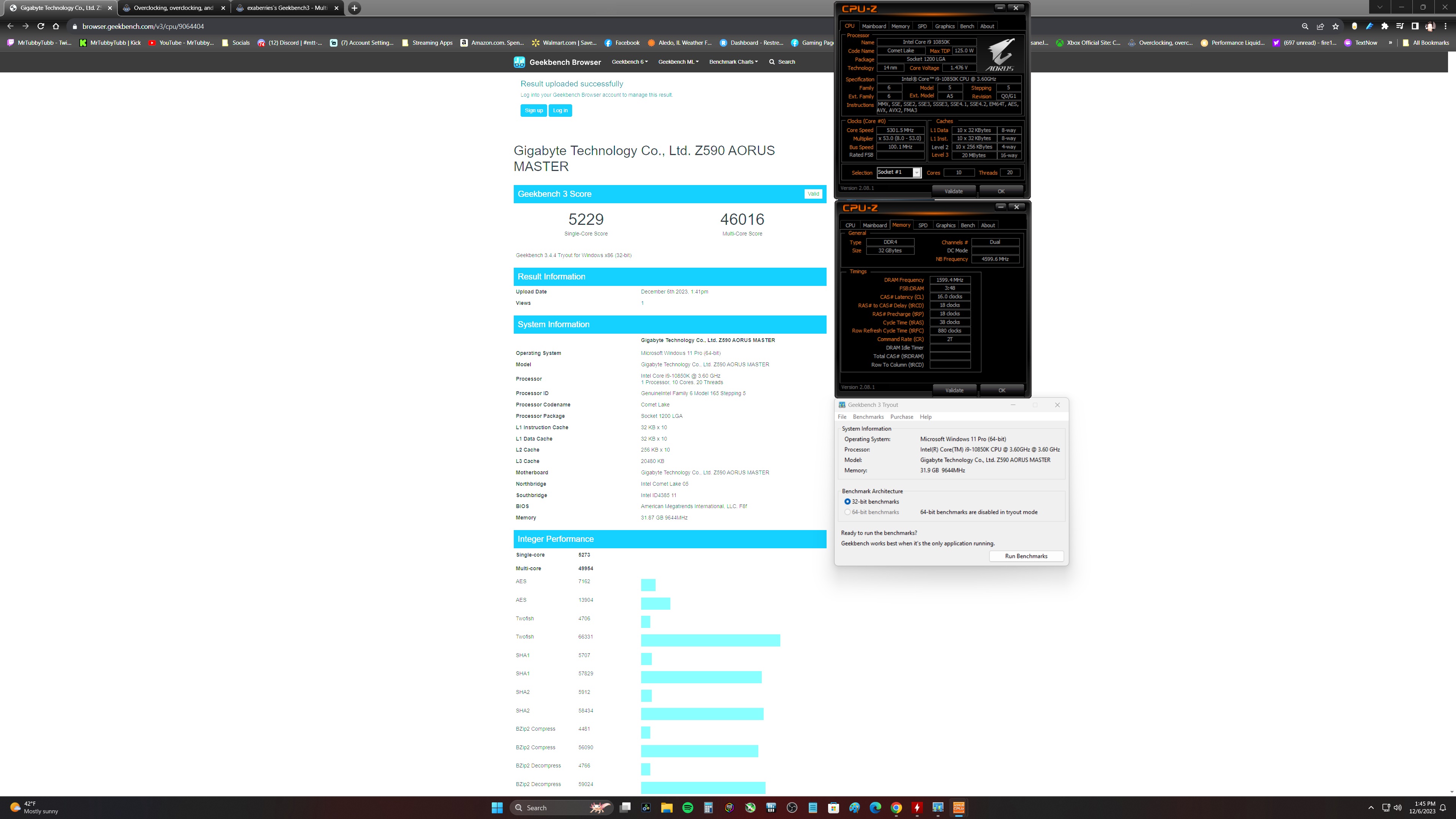The image size is (1456, 819).
Task: Open the All Bookmarks folder
Action: pos(1426,43)
